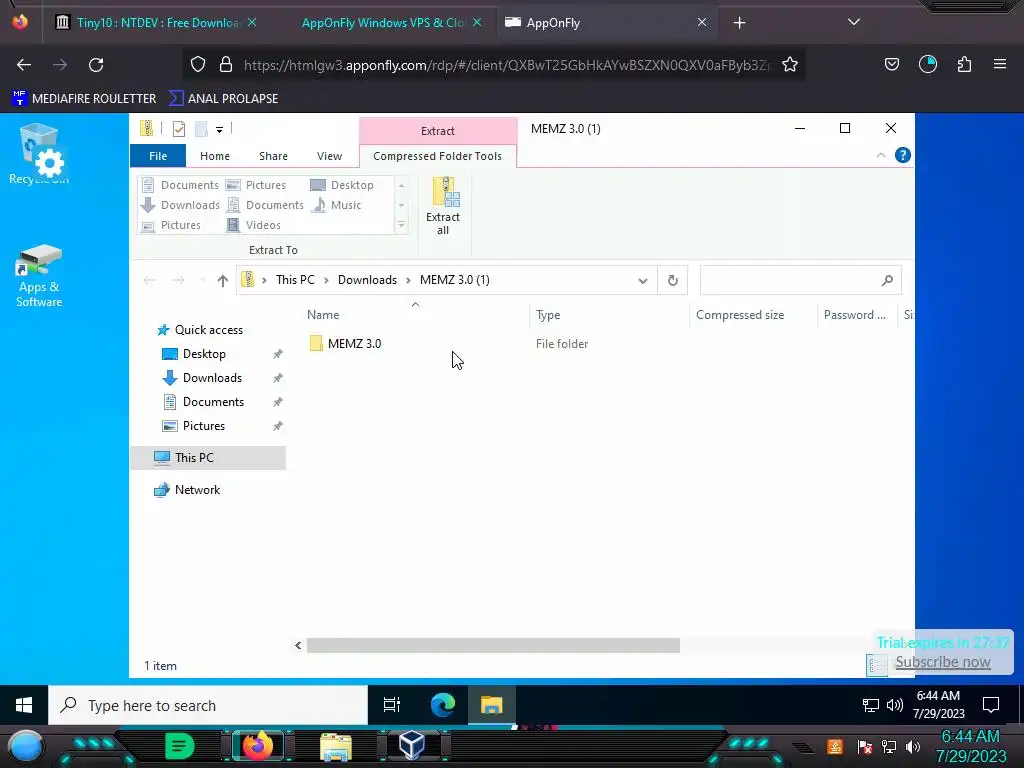Sort by the Name column header

click(x=323, y=315)
